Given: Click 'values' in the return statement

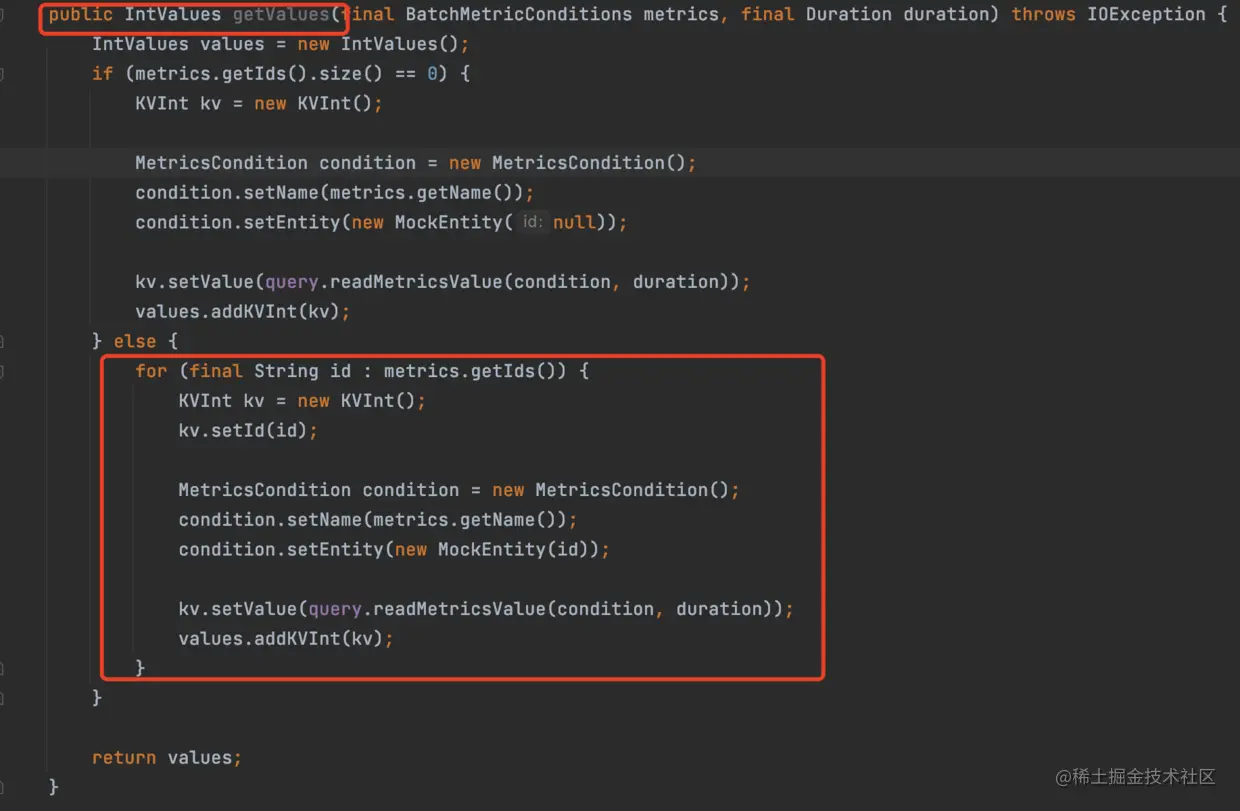Looking at the screenshot, I should pyautogui.click(x=200, y=757).
